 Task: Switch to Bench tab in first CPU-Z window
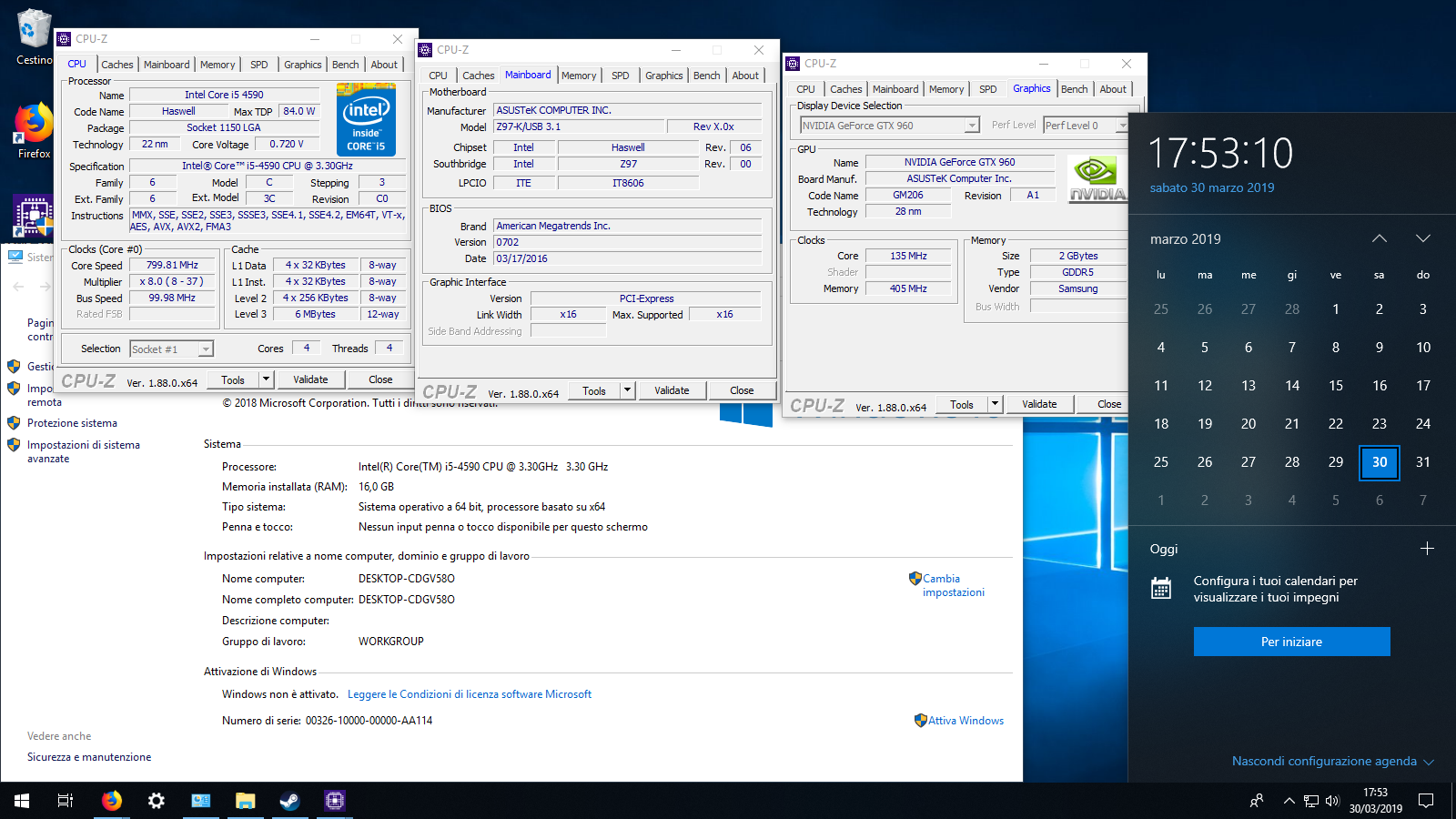tap(345, 65)
